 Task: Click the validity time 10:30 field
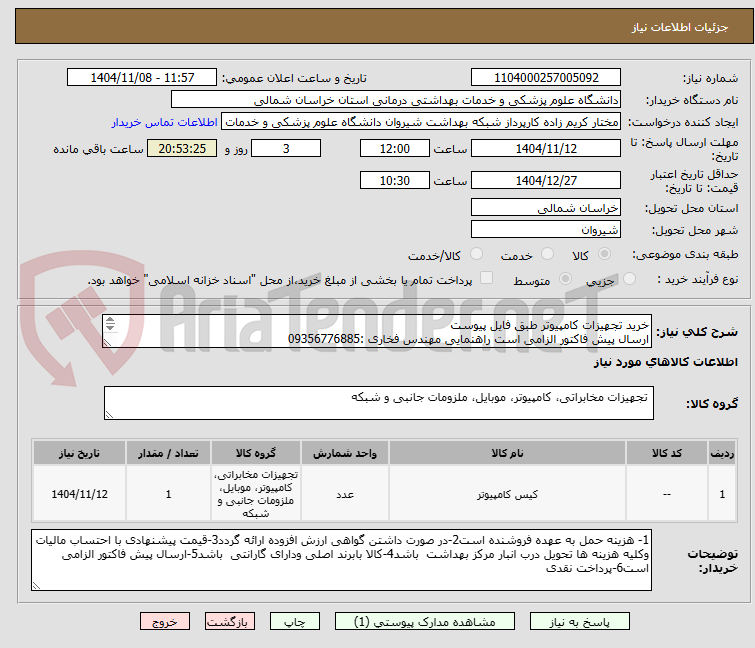pyautogui.click(x=395, y=180)
